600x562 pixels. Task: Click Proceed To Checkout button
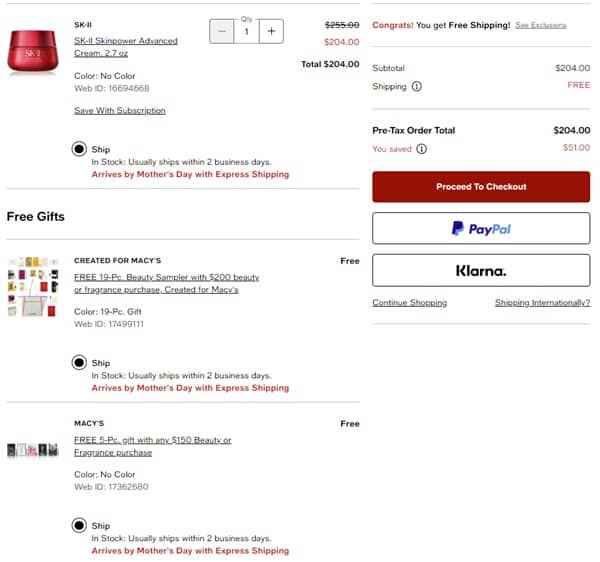coord(481,187)
